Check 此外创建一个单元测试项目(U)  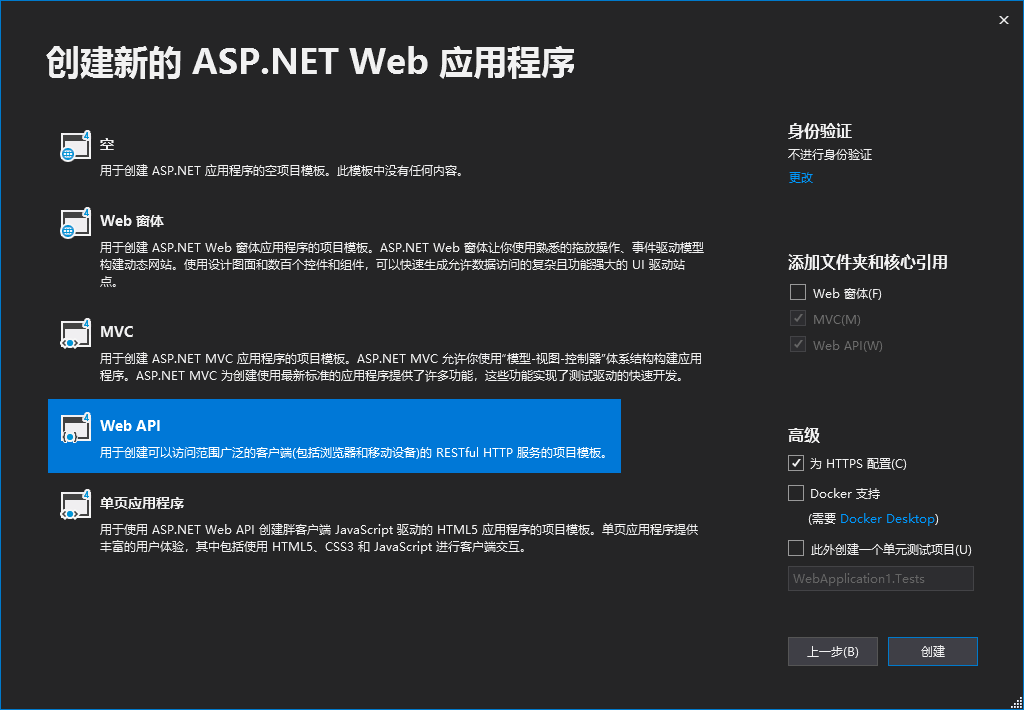tap(797, 548)
